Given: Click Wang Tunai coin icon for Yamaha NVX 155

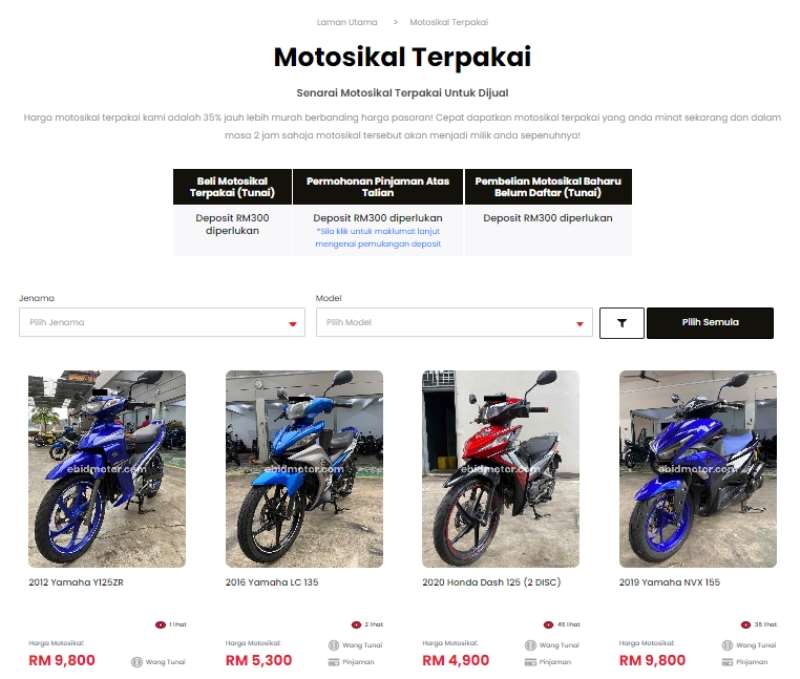Looking at the screenshot, I should 728,645.
